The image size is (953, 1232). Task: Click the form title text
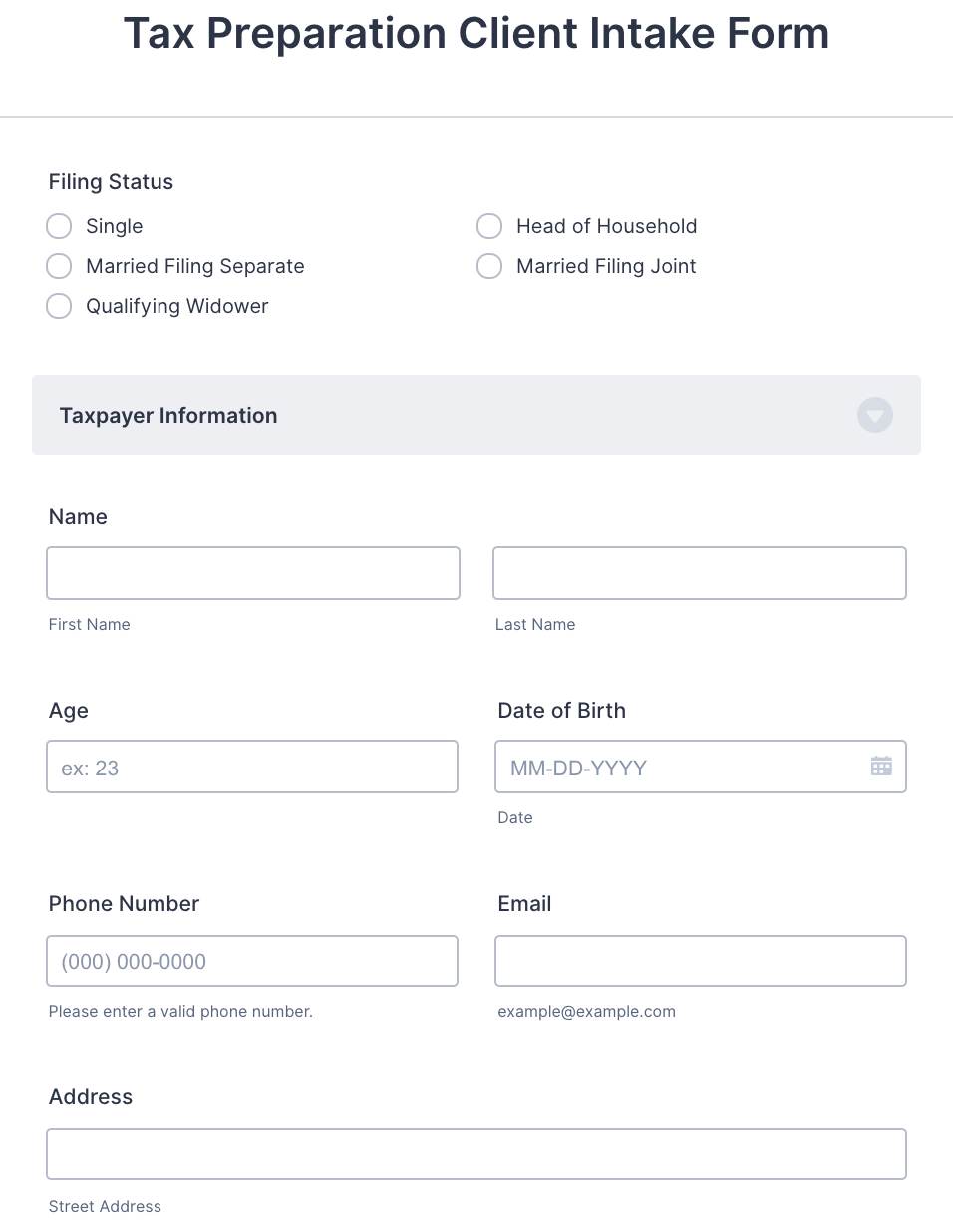[476, 34]
